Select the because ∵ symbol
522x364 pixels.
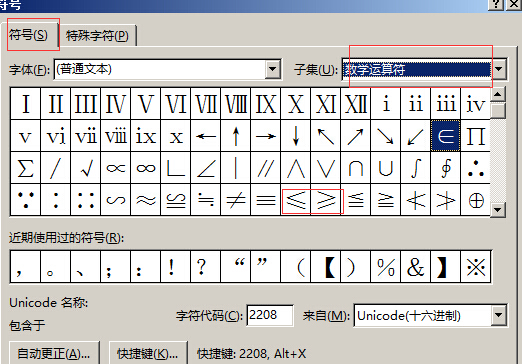tap(26, 200)
